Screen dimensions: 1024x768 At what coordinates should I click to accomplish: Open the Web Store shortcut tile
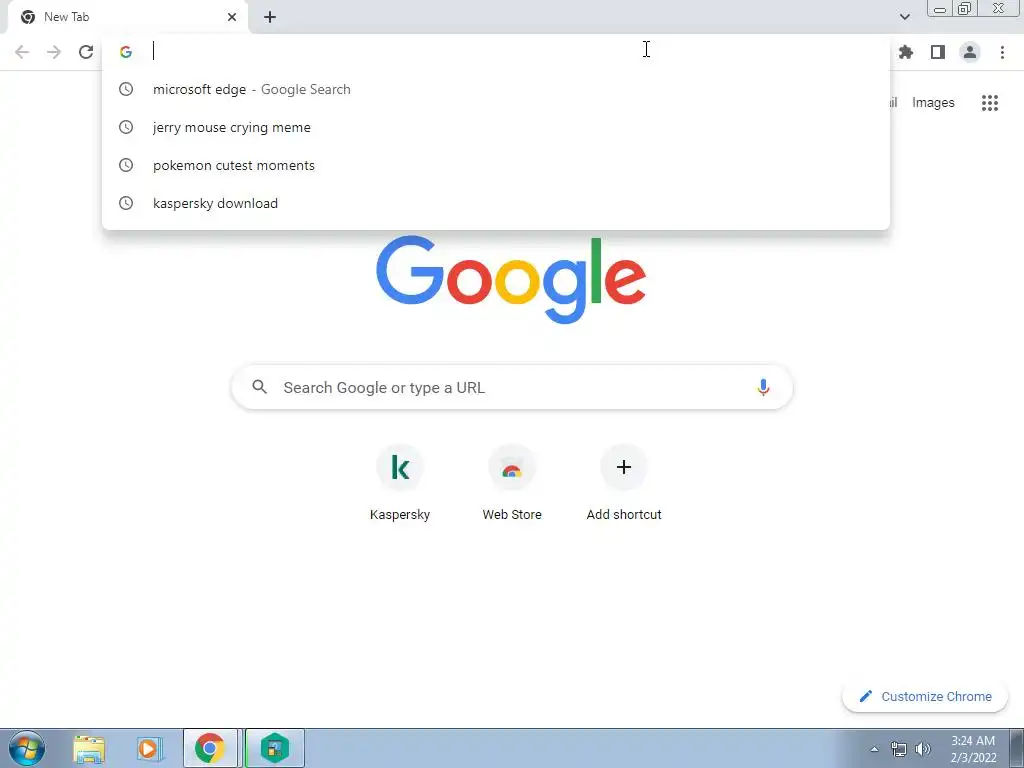coord(512,484)
